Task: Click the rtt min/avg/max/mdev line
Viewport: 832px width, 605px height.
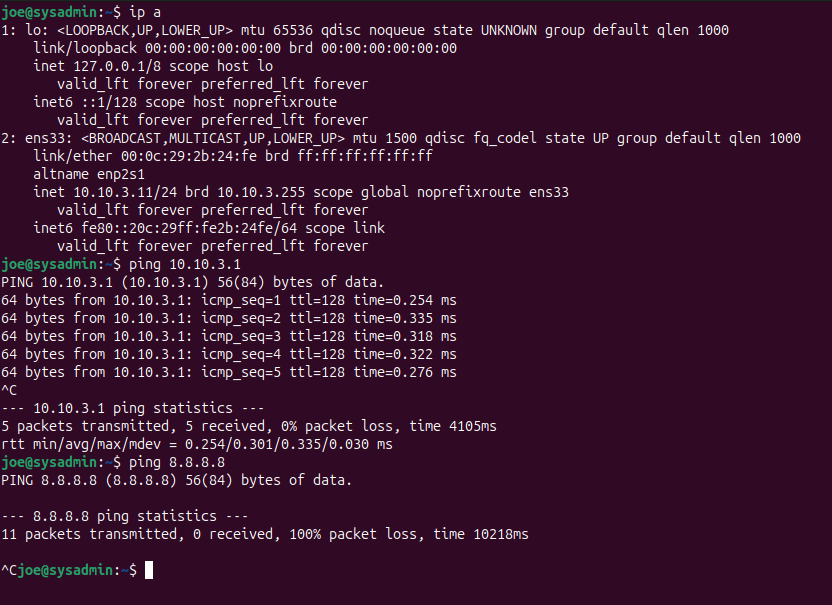Action: (x=197, y=444)
